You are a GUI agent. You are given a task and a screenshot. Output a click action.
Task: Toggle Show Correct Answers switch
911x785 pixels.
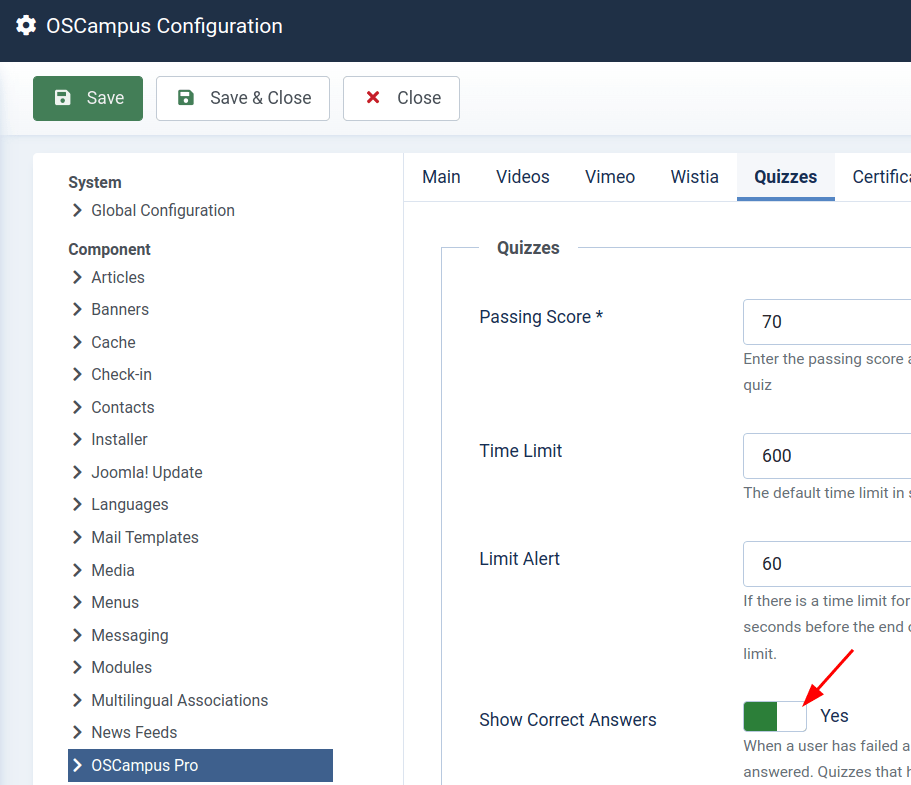pos(774,716)
